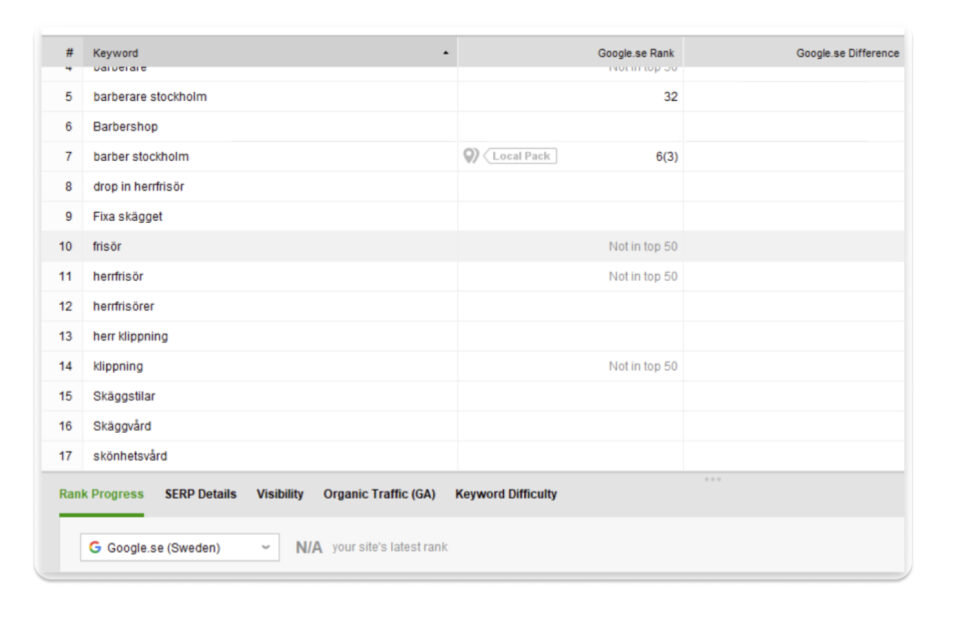Select the "barber stockholm" keyword row

pos(141,156)
